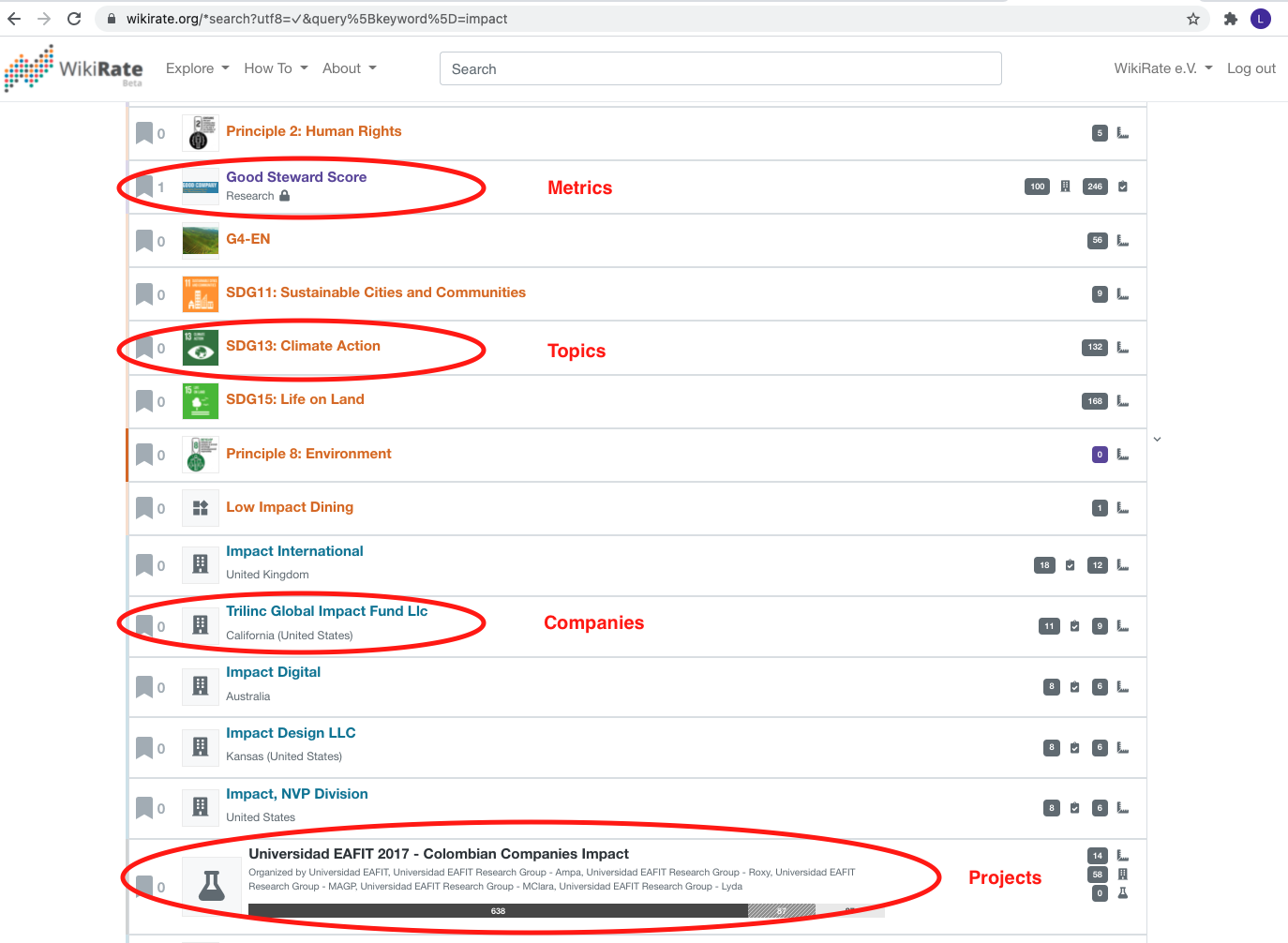This screenshot has width=1288, height=943.
Task: Open Trilinc Global Impact Fund Llc
Action: coord(326,611)
